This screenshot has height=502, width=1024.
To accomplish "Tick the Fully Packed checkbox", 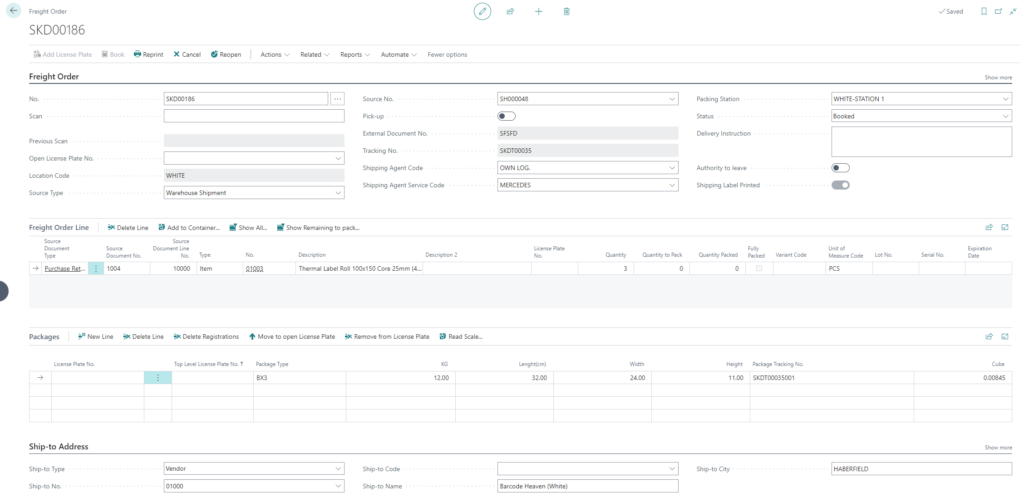I will (758, 269).
